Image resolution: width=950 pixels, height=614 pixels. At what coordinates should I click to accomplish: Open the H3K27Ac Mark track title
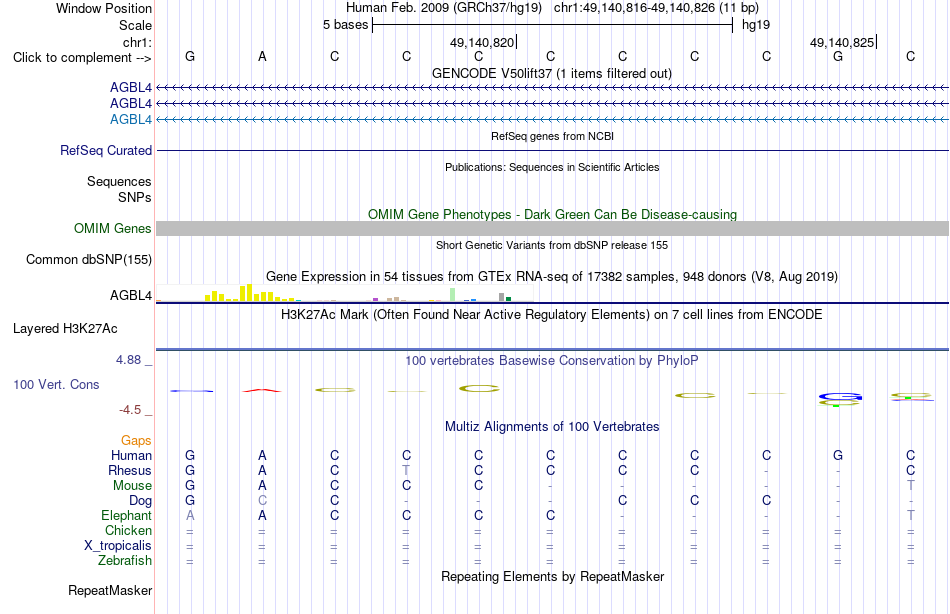(x=552, y=315)
